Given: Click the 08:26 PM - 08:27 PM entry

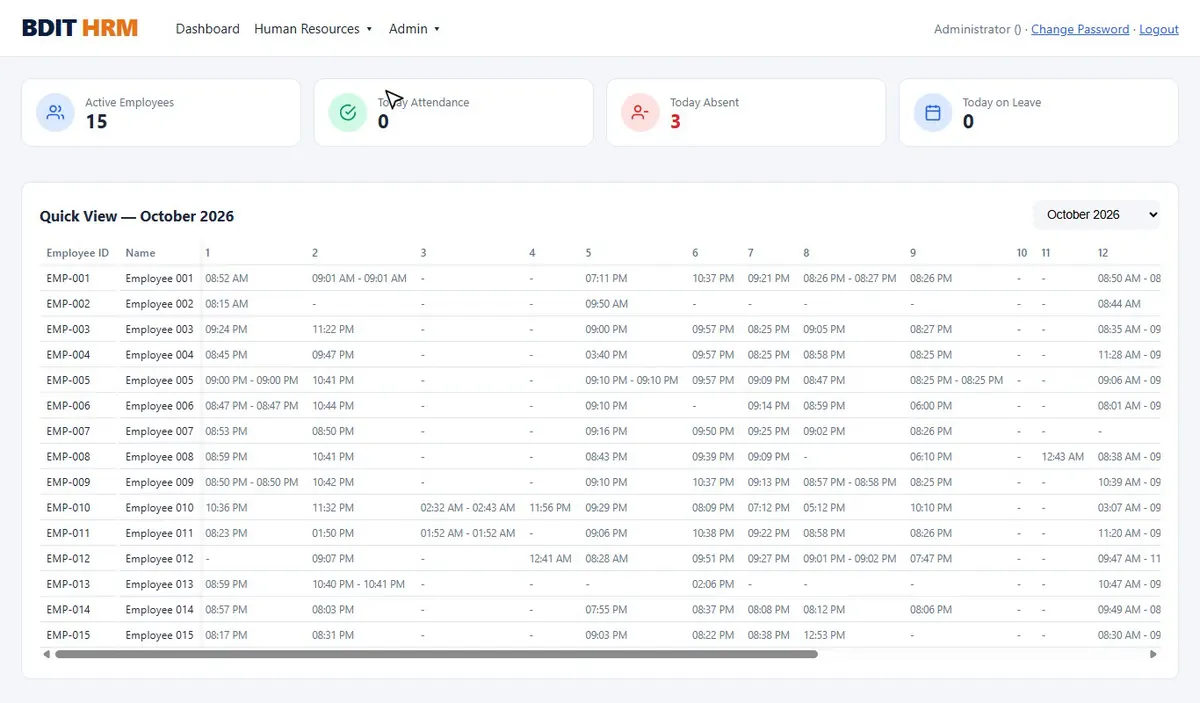Looking at the screenshot, I should 850,278.
